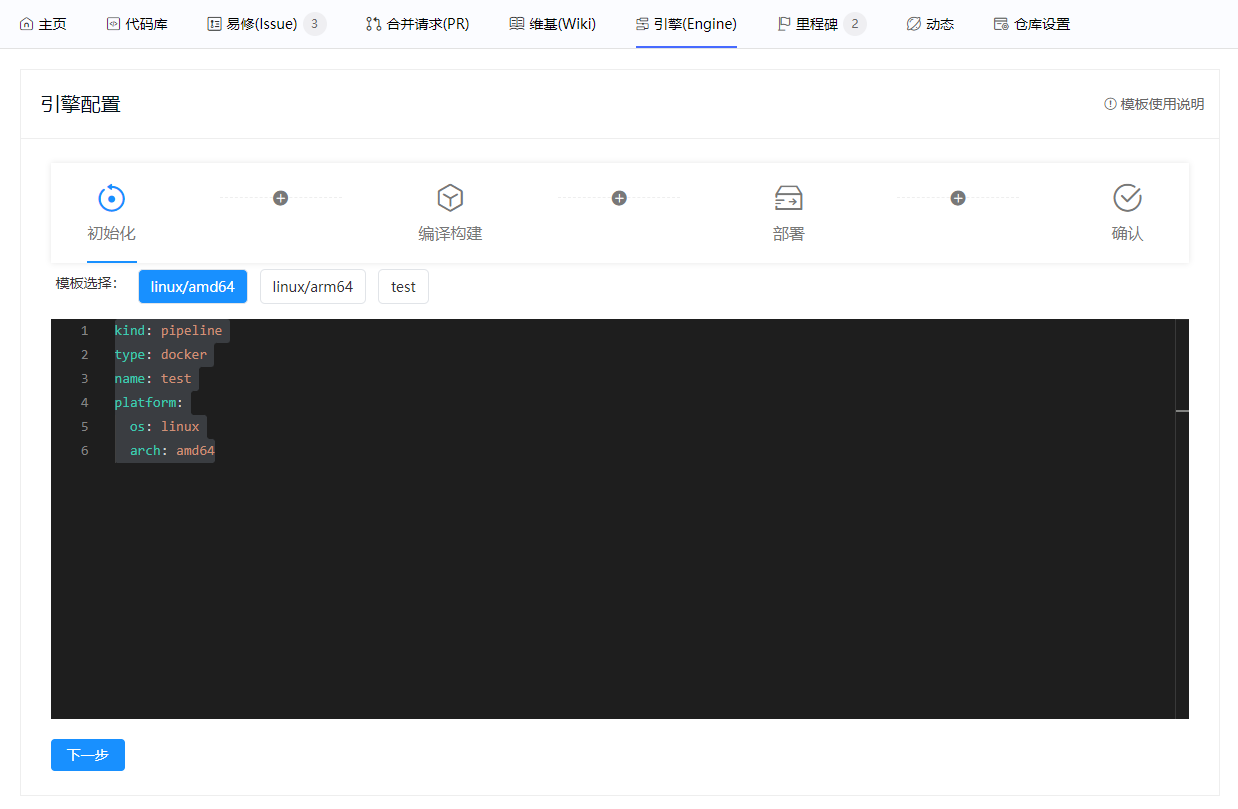Screen dimensions: 1238x809
Task: Click the flag icon beside 里程碑
Action: tap(784, 24)
